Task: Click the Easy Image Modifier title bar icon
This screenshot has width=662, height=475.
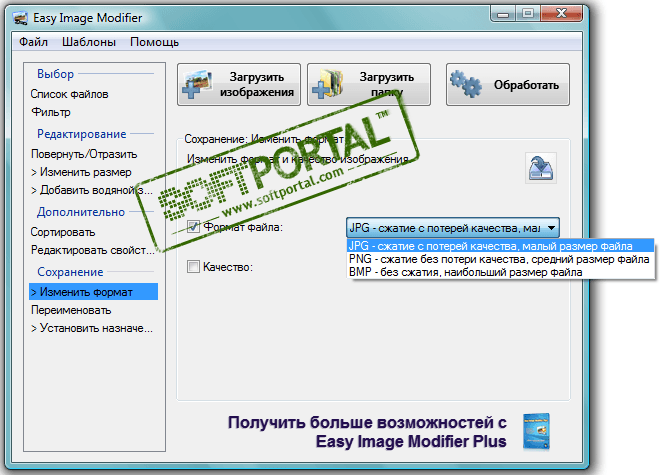Action: 20,18
